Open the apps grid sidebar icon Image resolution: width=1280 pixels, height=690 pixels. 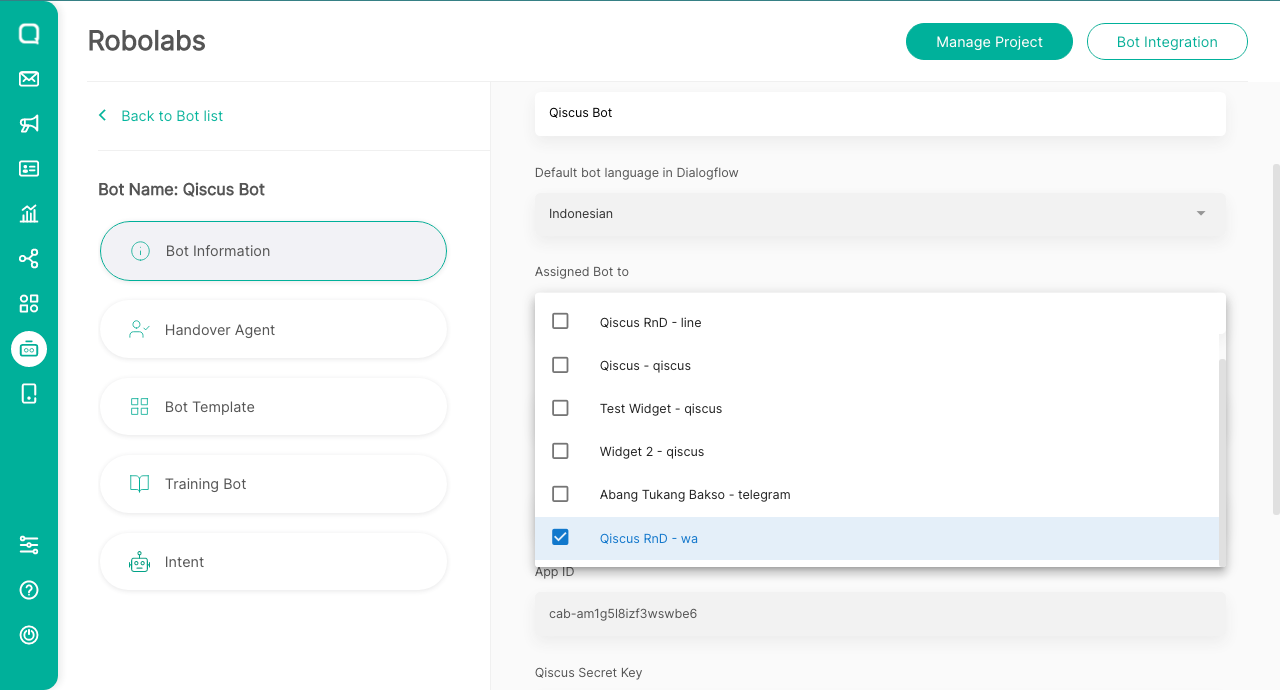coord(29,304)
